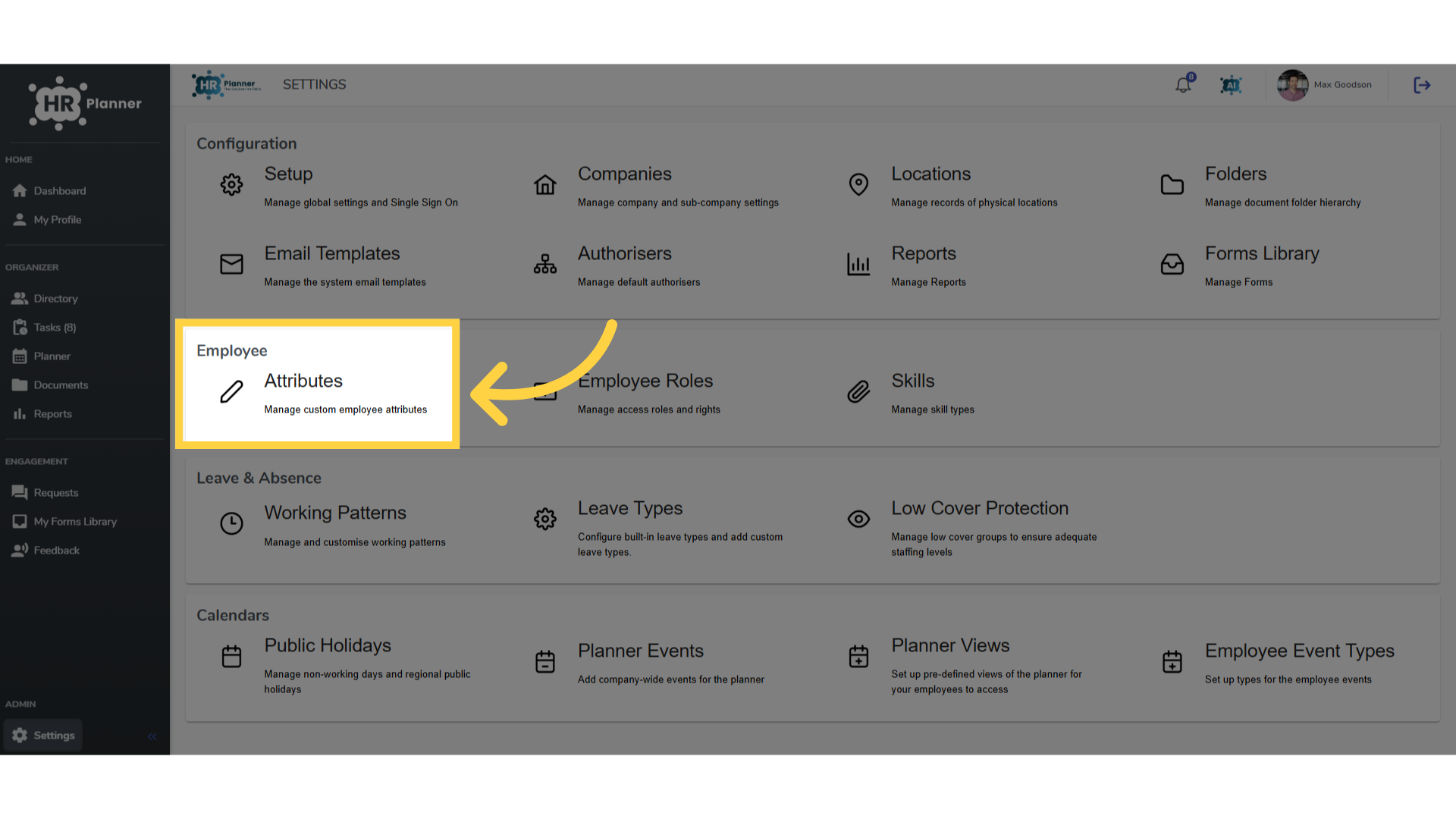The width and height of the screenshot is (1456, 819).
Task: Click the Planner Events calendar icon
Action: coord(545,661)
